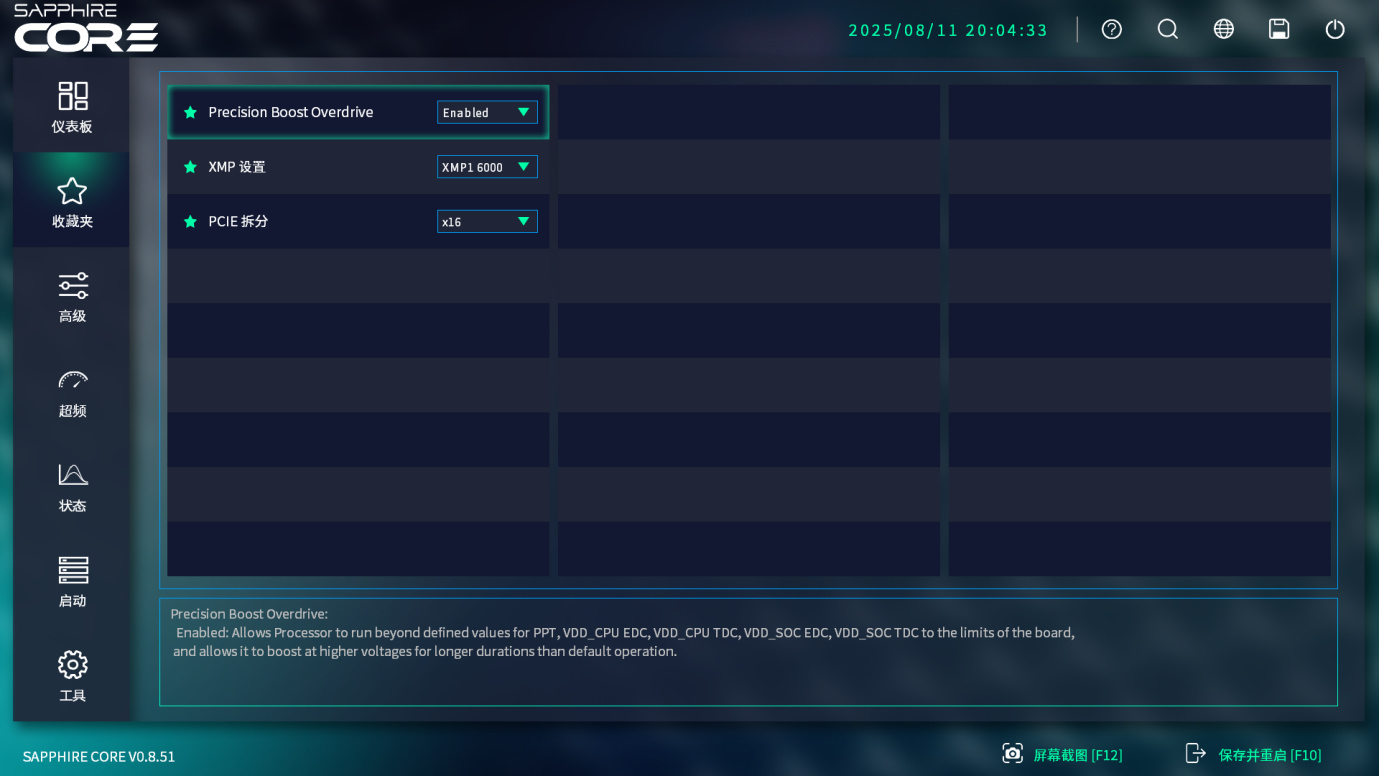The width and height of the screenshot is (1379, 776).
Task: Click the save floppy disk icon
Action: (x=1279, y=29)
